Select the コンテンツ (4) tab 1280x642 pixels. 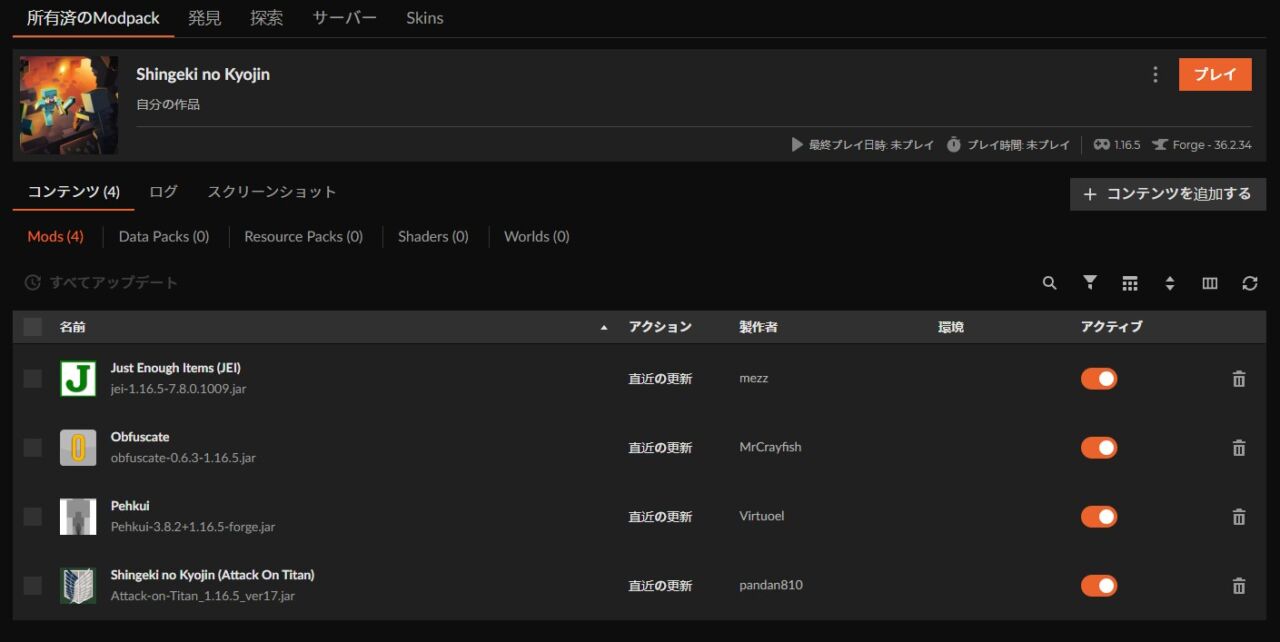click(x=74, y=192)
